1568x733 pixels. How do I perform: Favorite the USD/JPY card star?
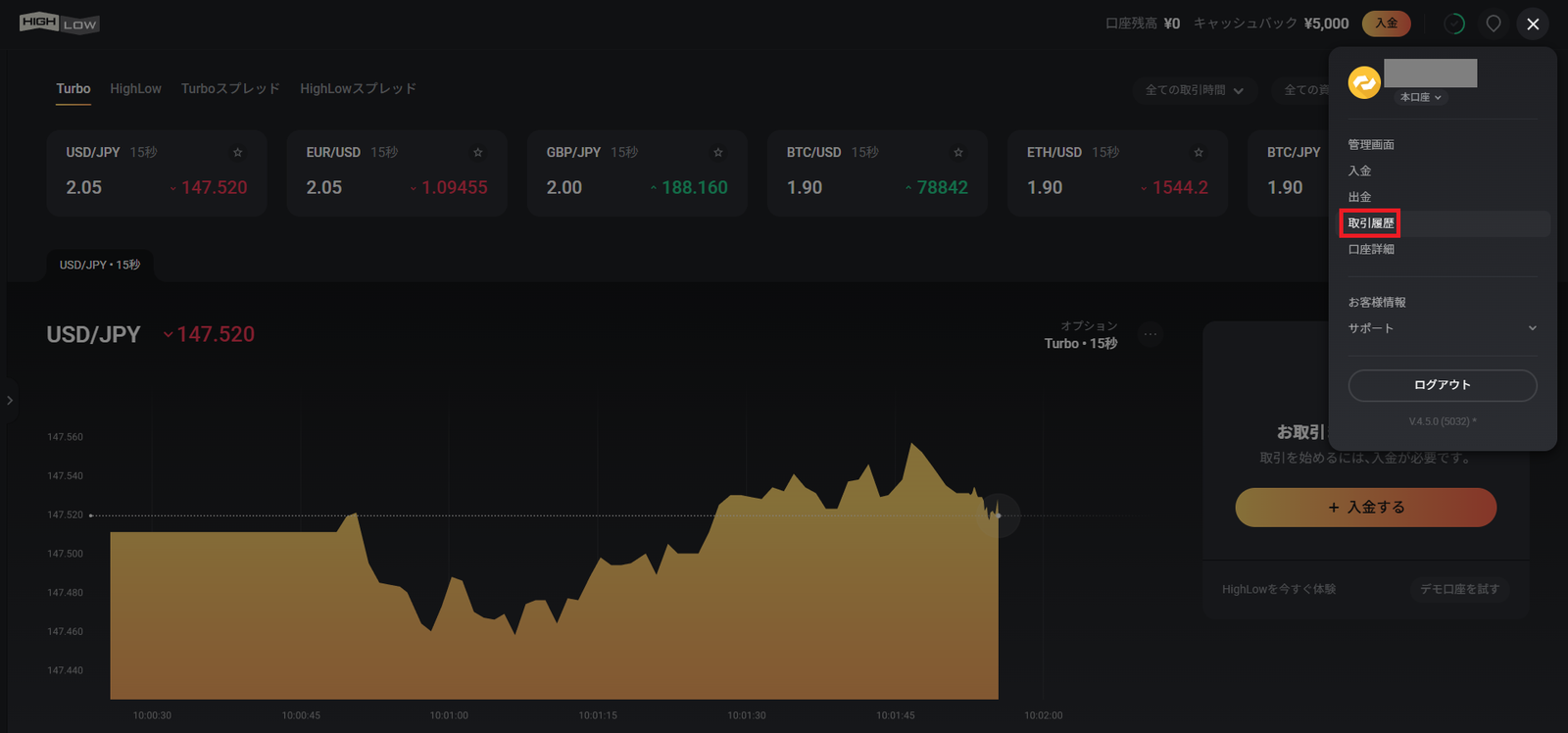pos(237,152)
